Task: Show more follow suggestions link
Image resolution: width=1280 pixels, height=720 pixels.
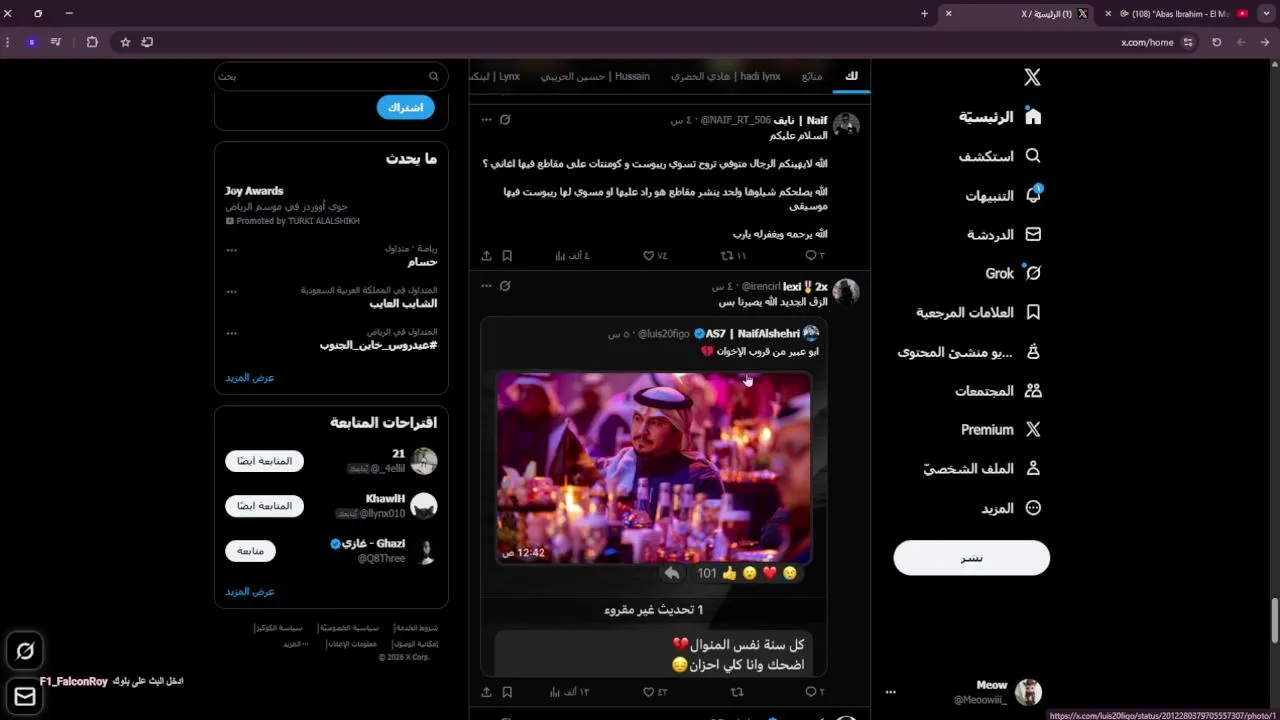Action: (x=250, y=592)
